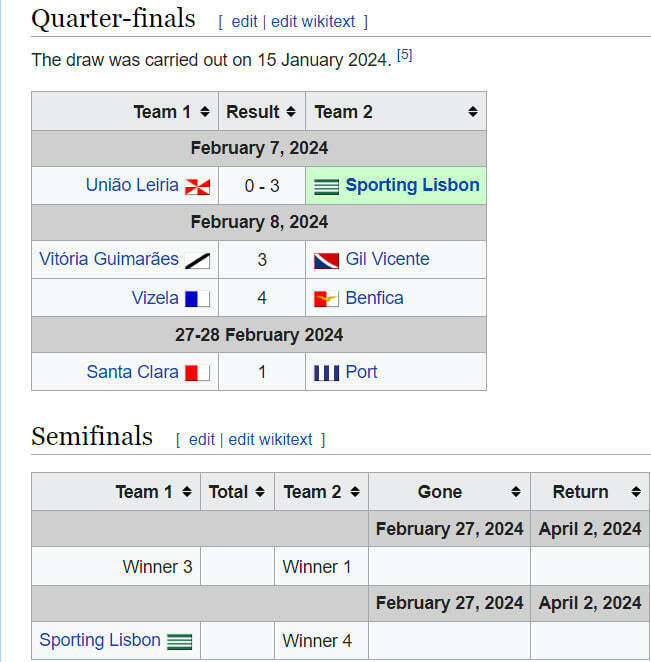
Task: Open the Benfica team link
Action: (x=374, y=298)
